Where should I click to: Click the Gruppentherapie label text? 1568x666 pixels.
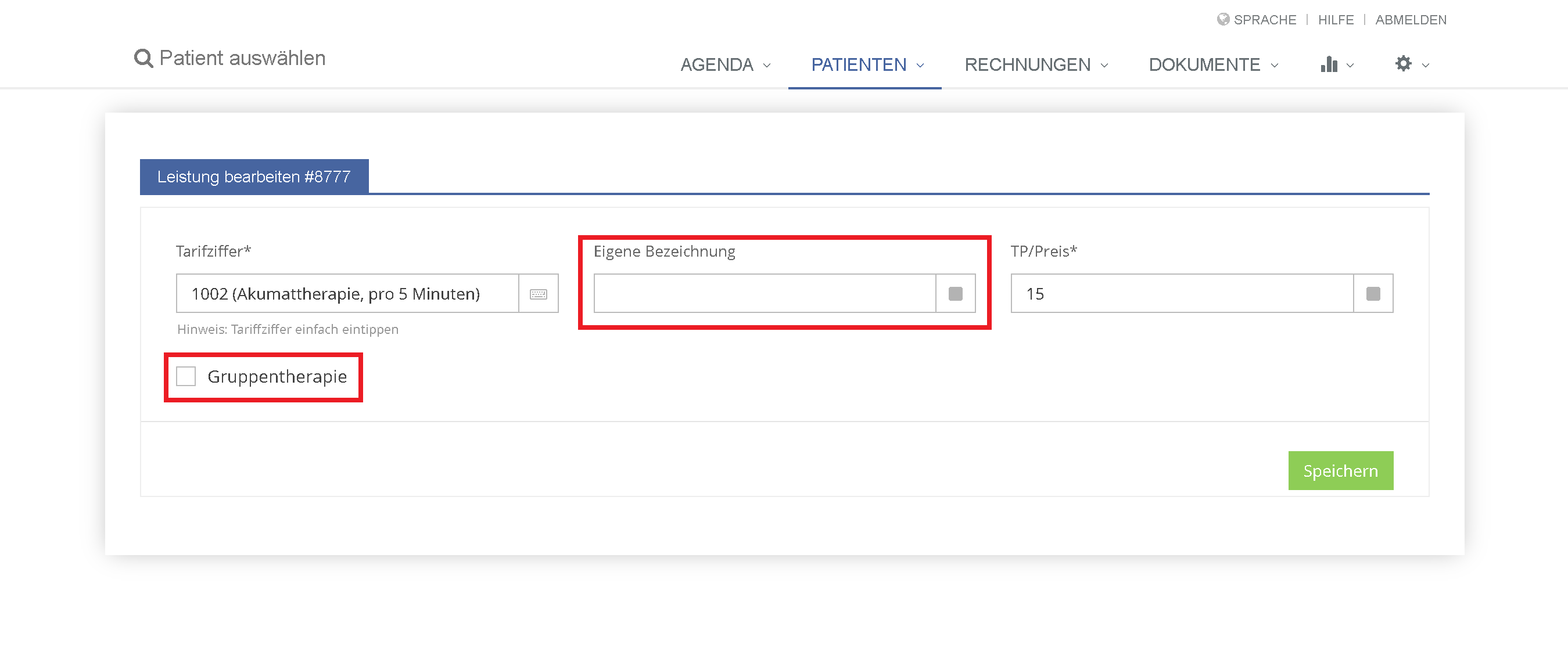click(277, 376)
